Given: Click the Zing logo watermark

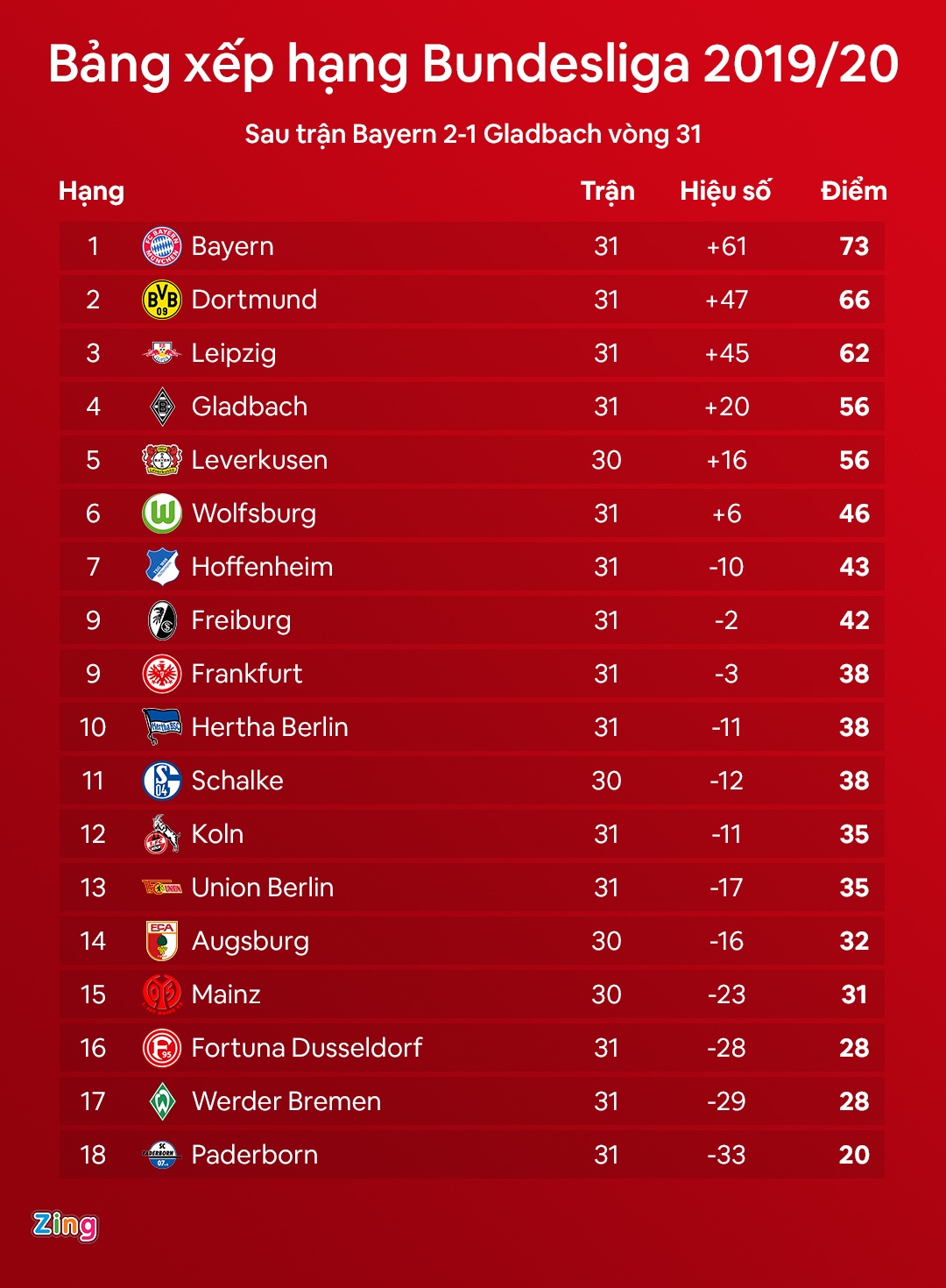Looking at the screenshot, I should tap(65, 1225).
